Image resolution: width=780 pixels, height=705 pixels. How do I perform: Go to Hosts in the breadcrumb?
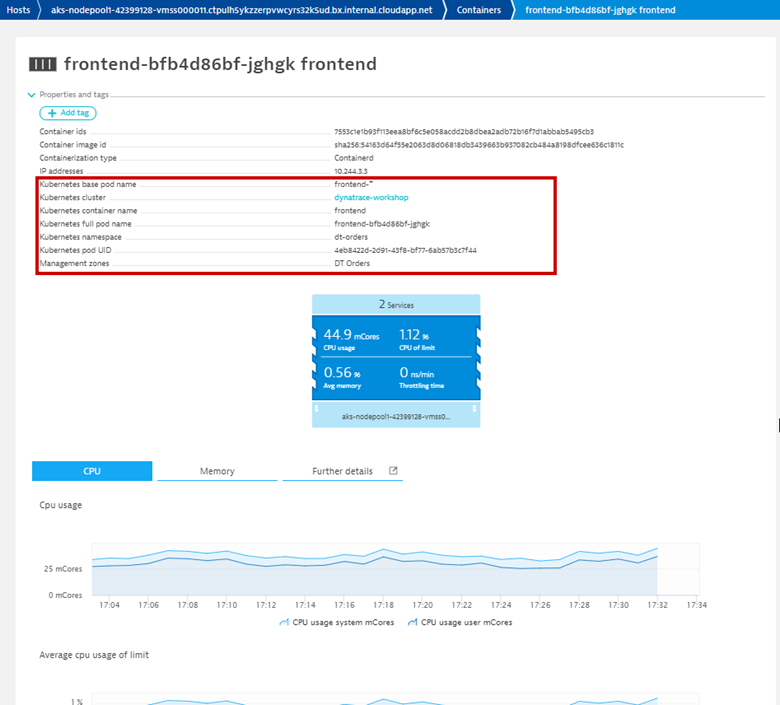pyautogui.click(x=19, y=10)
